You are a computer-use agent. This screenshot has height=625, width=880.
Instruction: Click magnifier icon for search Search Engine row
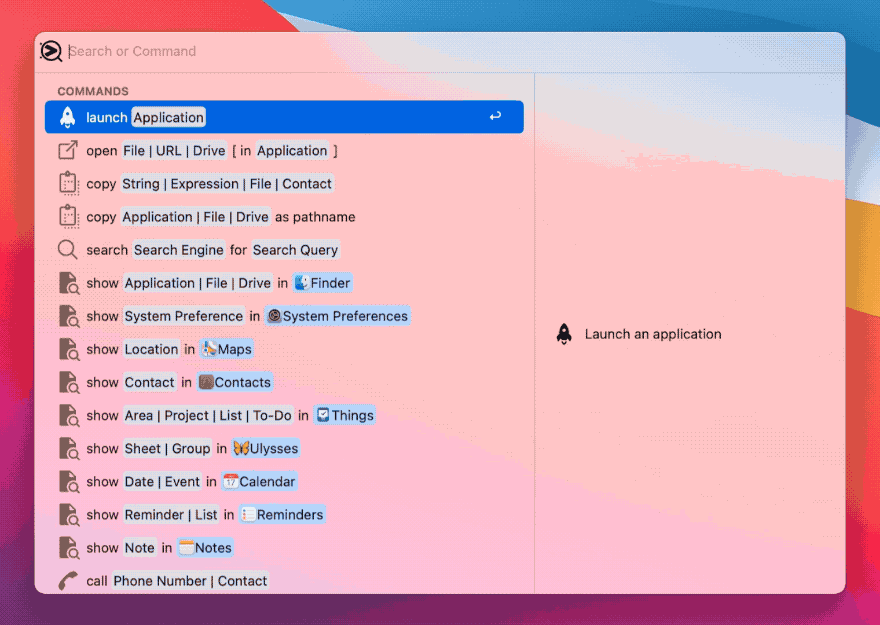tap(68, 250)
